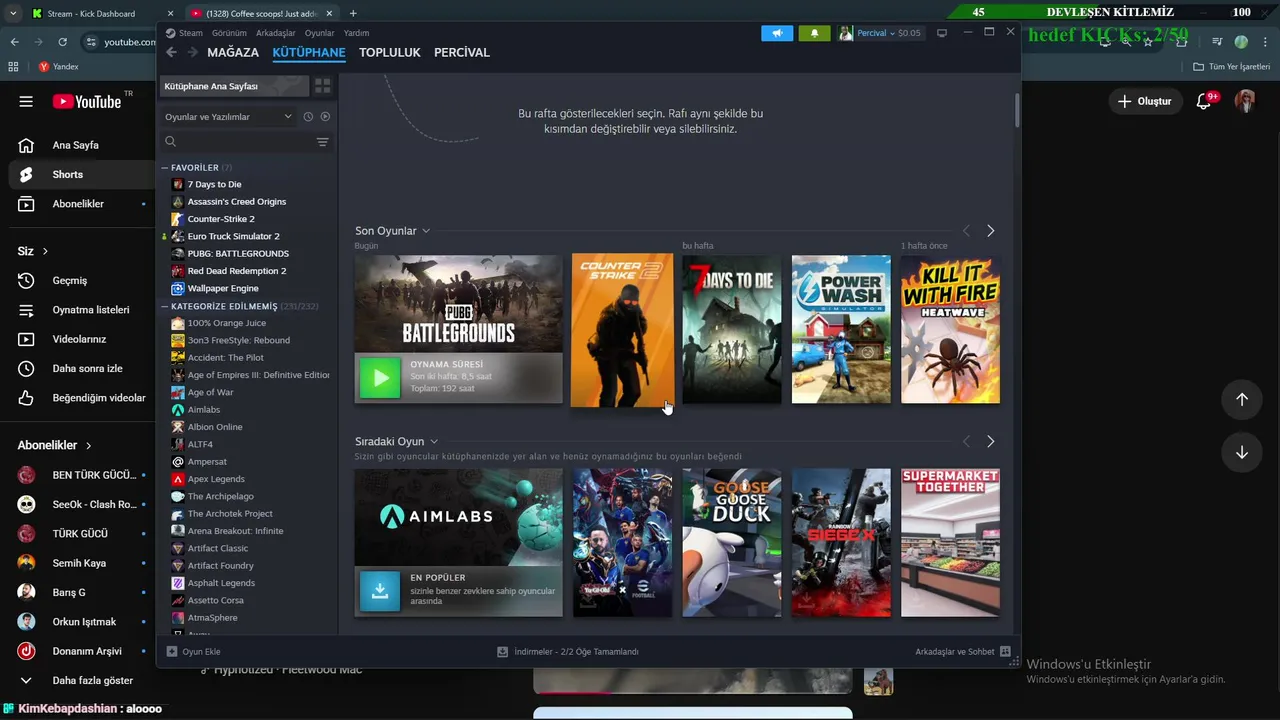
Task: Open YouTube notifications bell
Action: click(x=1205, y=101)
